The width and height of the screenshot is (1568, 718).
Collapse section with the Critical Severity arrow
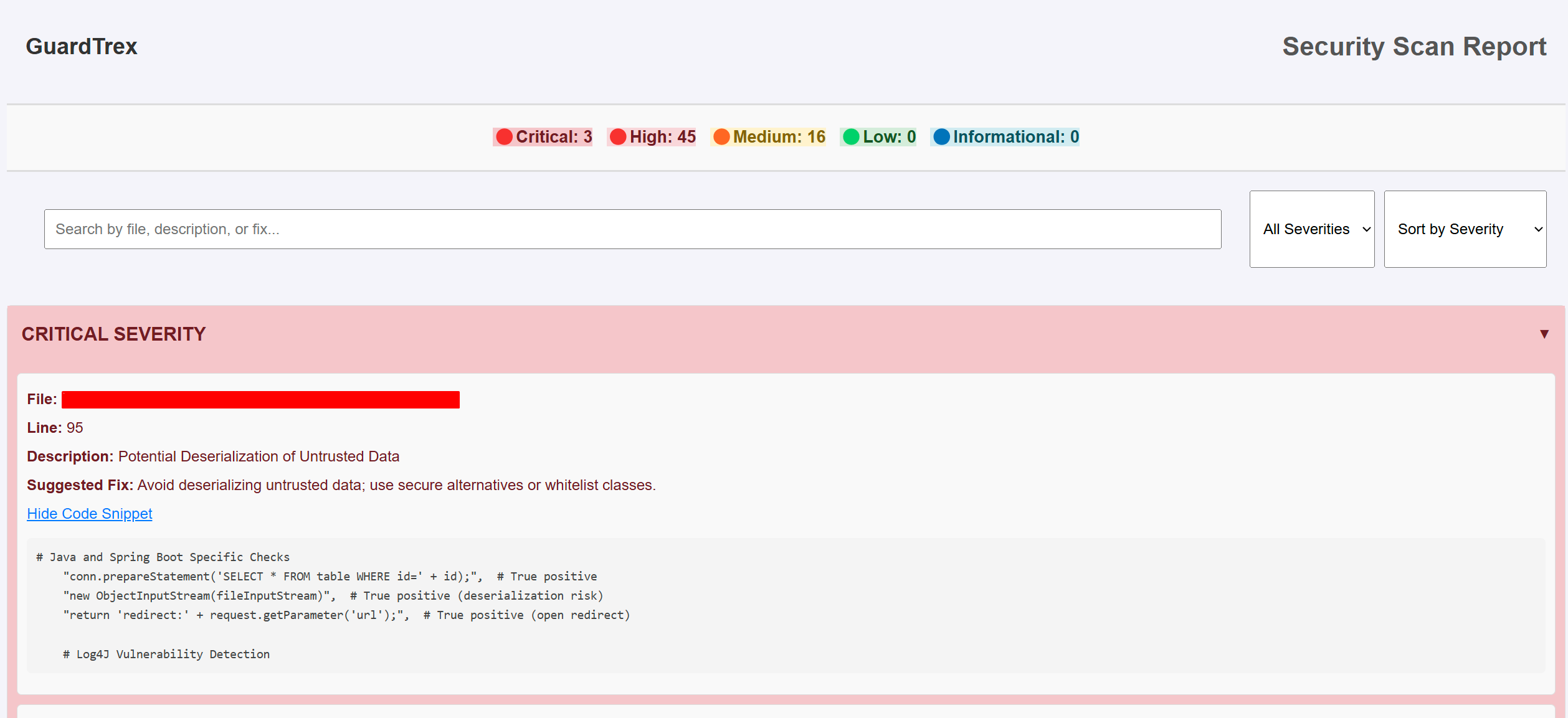[x=1544, y=334]
